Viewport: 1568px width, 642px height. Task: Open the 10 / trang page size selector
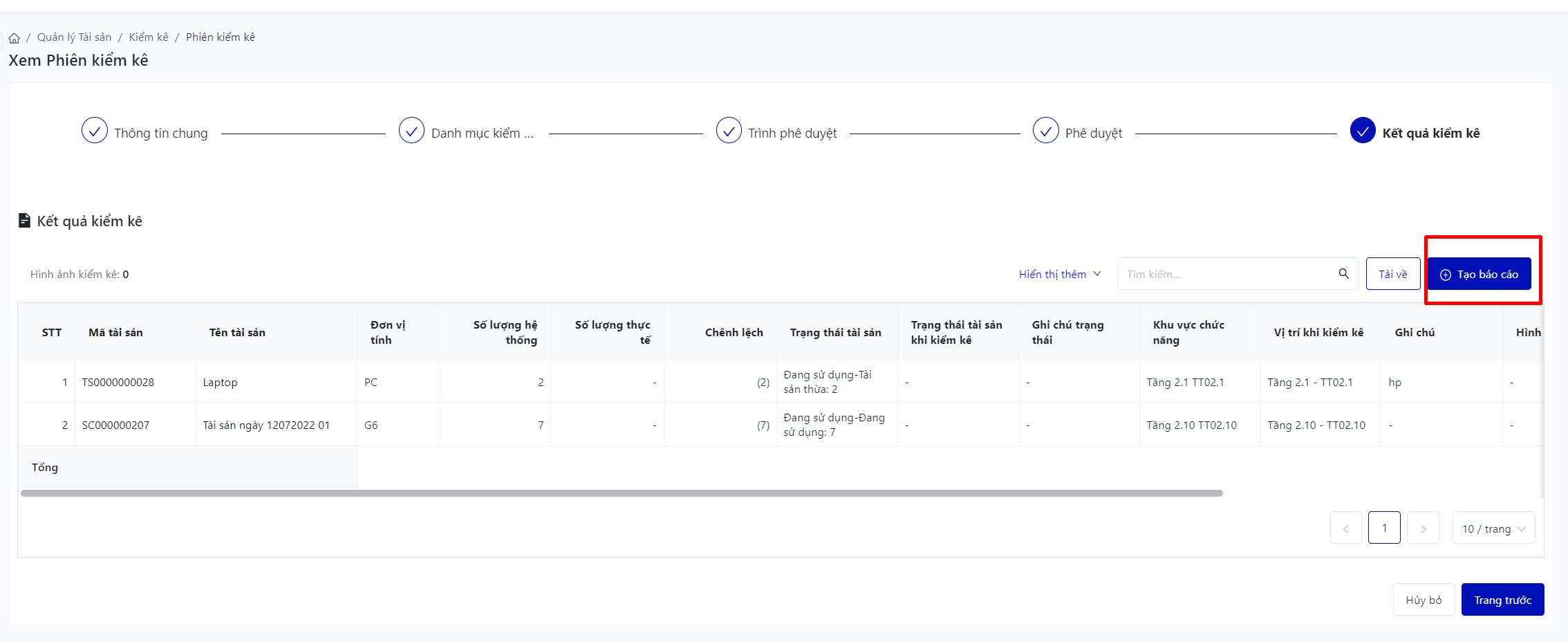pos(1493,529)
